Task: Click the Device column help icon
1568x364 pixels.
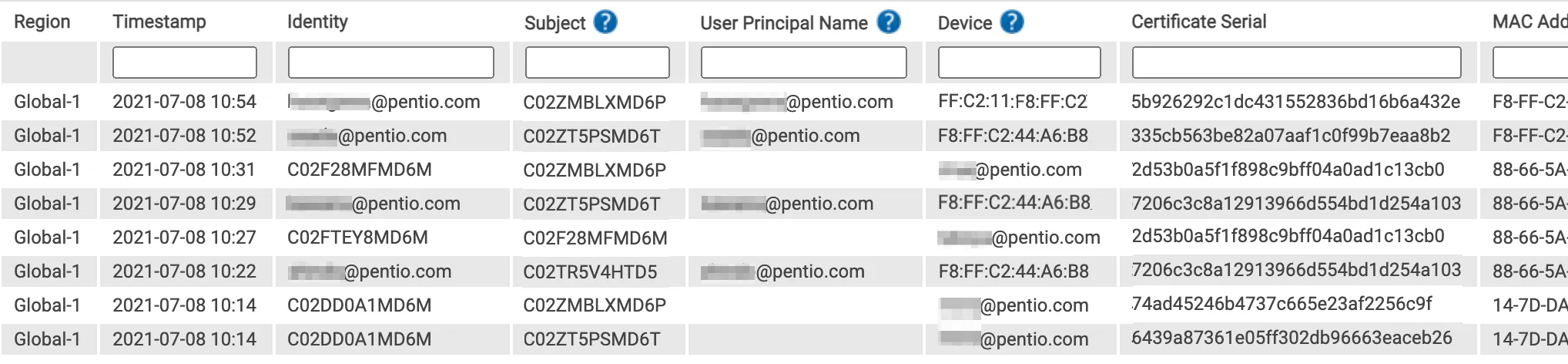Action: tap(1011, 22)
